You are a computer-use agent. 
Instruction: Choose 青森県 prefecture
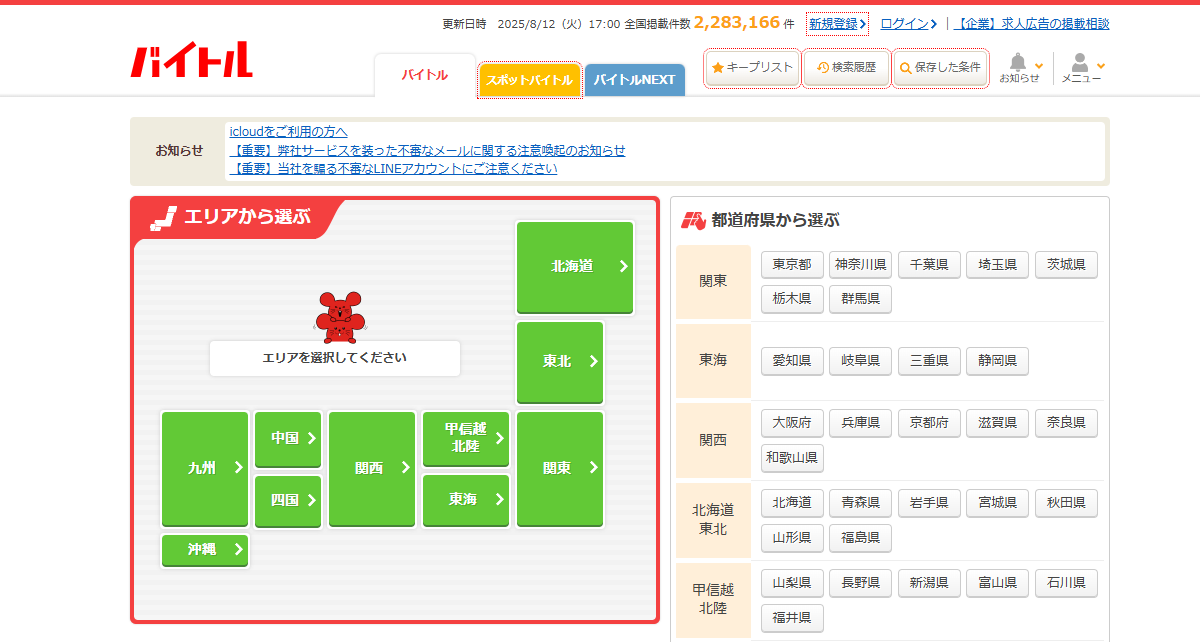coord(860,503)
